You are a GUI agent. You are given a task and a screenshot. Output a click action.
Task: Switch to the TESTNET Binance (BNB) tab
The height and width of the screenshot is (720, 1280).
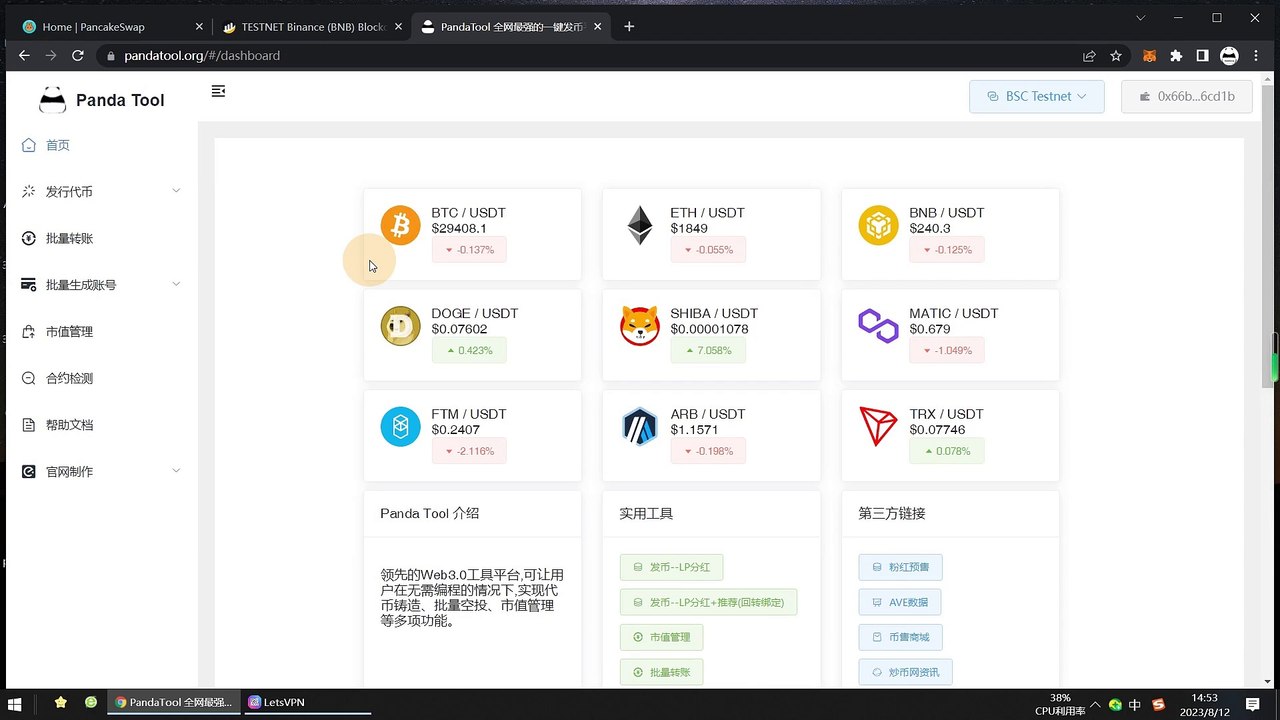[310, 27]
